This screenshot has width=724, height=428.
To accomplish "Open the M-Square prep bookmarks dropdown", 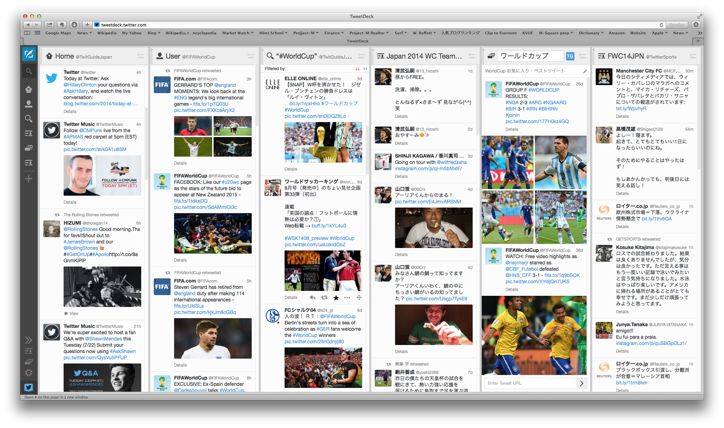I will [x=555, y=33].
